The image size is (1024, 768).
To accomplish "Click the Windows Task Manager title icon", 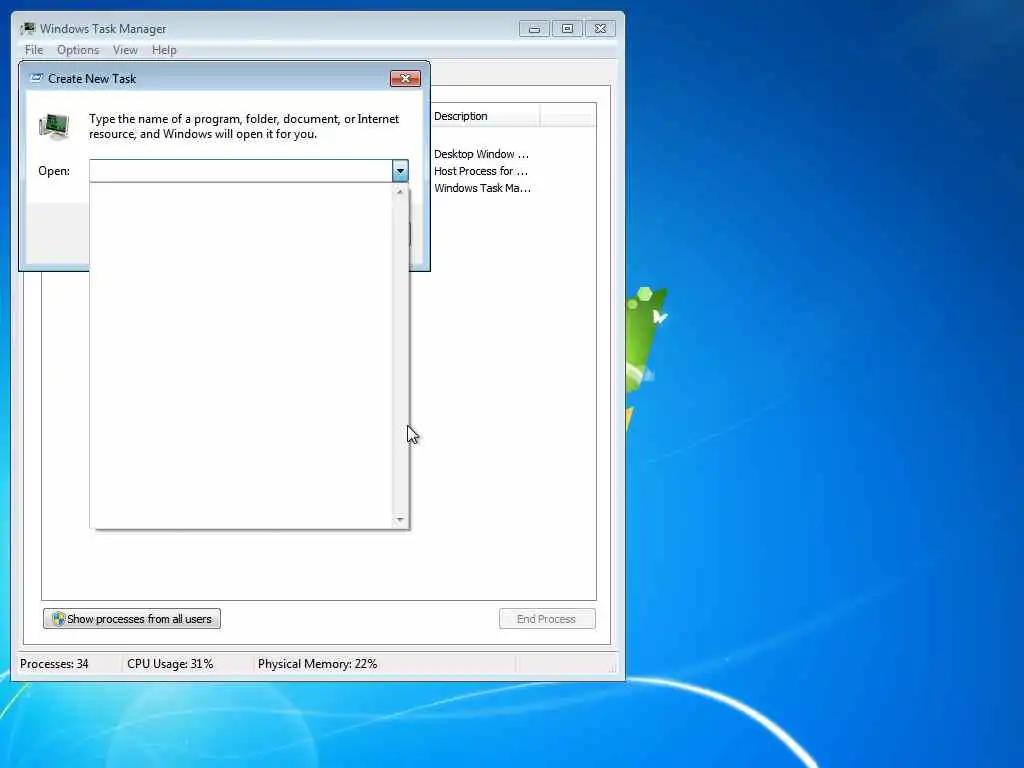I will (27, 28).
